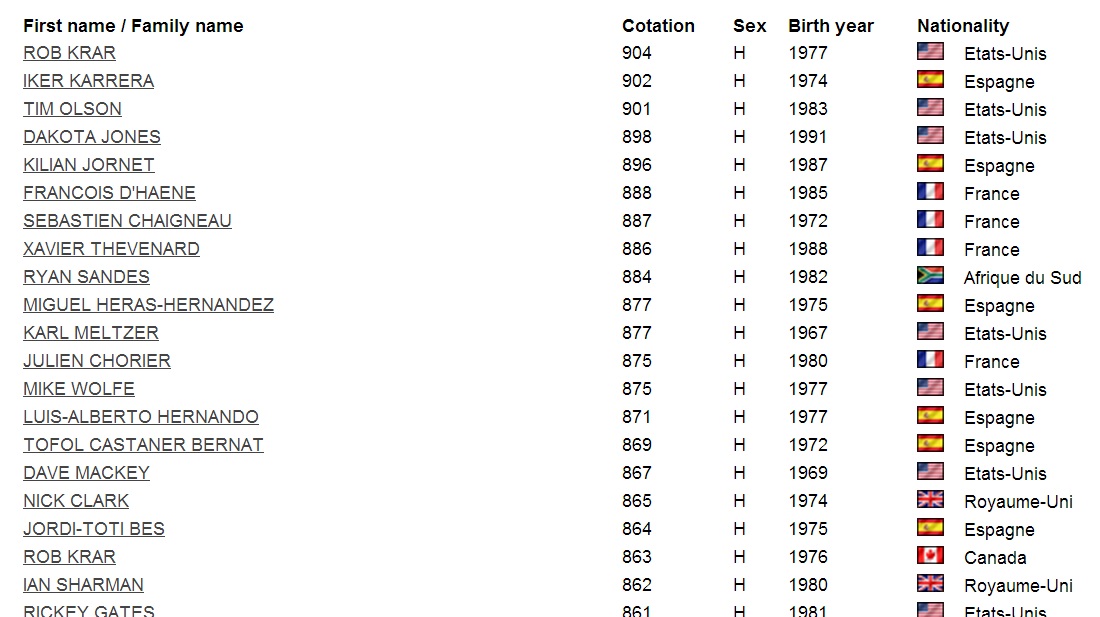This screenshot has width=1100, height=617.
Task: Open Xavier Thevenard's profile link
Action: click(111, 249)
